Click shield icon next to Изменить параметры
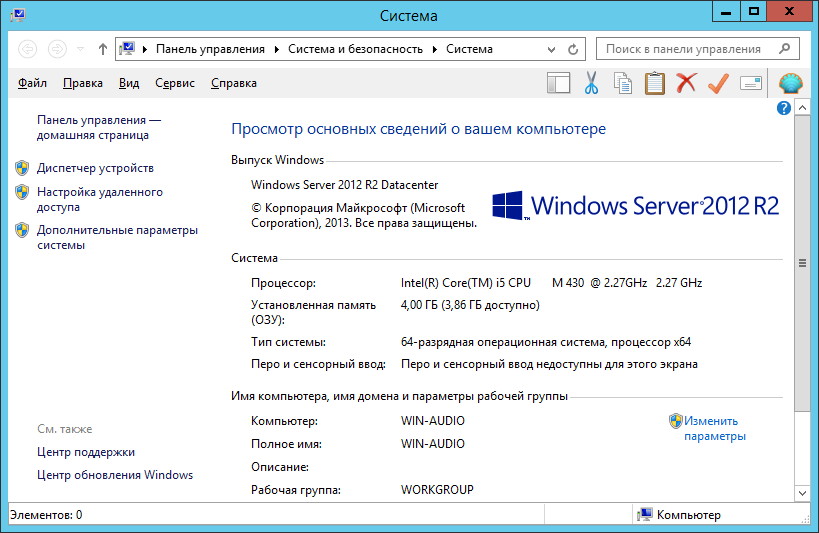This screenshot has width=819, height=533. pyautogui.click(x=675, y=421)
